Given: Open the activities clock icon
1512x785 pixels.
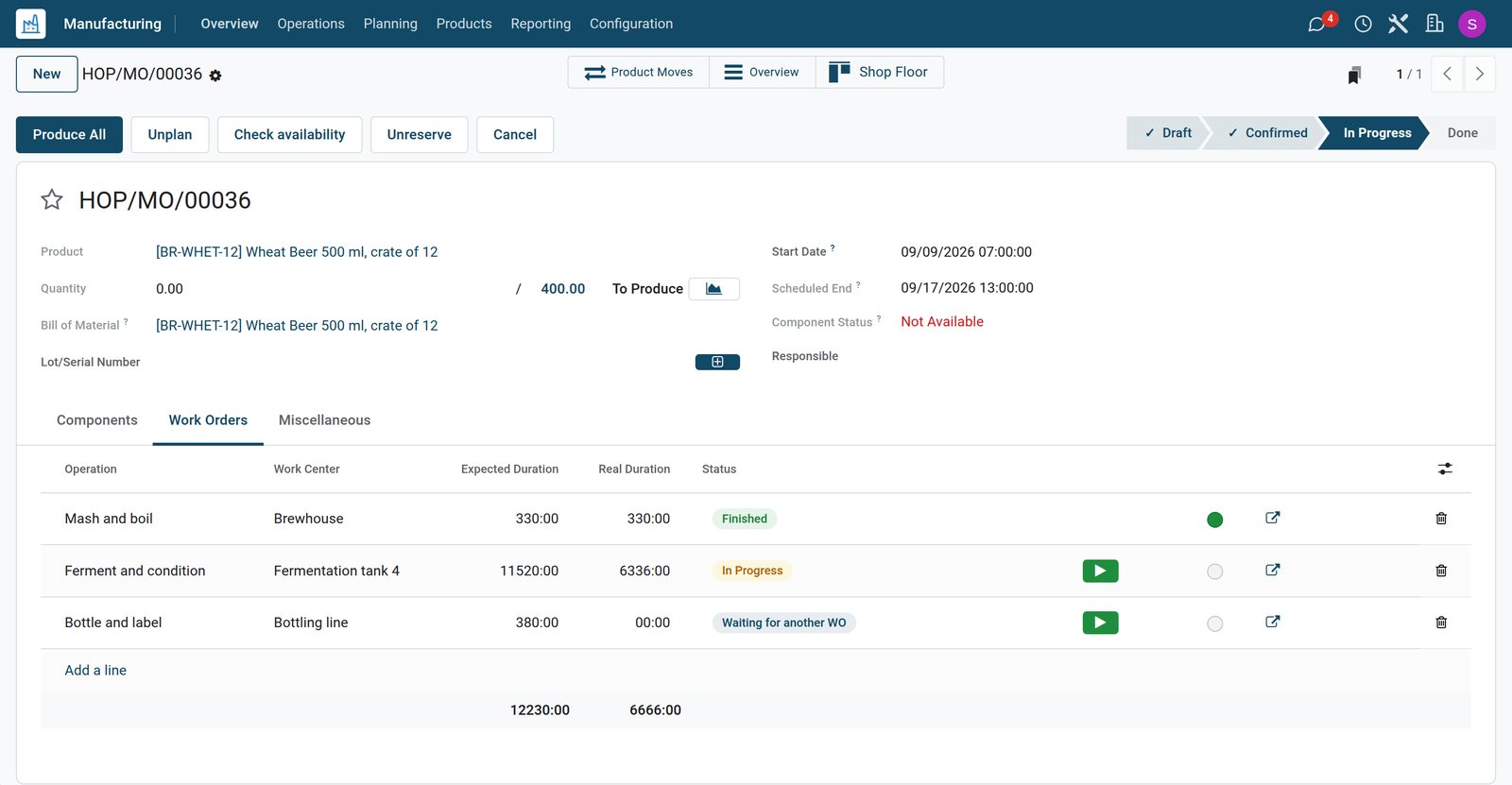Looking at the screenshot, I should tap(1363, 24).
